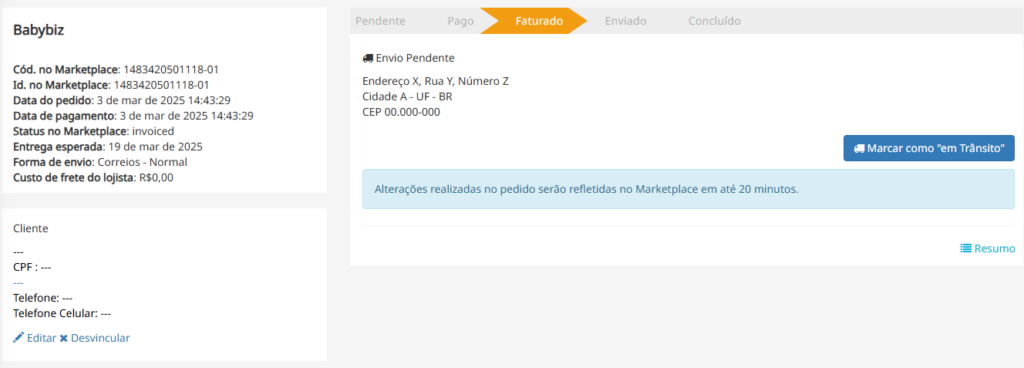The image size is (1024, 368).
Task: Click the CEP 00.000-000 address line
Action: [401, 112]
